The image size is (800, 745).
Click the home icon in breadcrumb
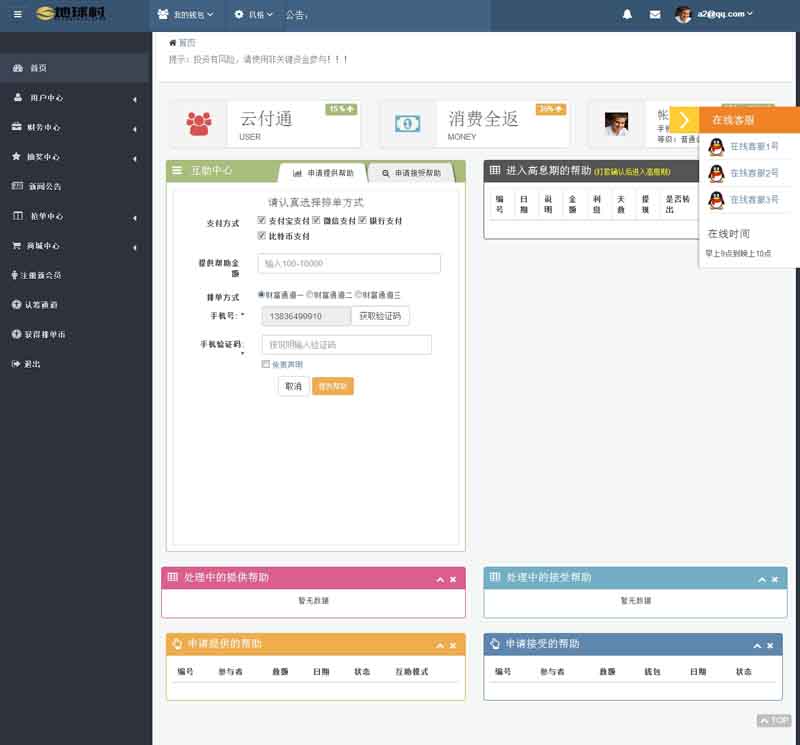[x=172, y=43]
